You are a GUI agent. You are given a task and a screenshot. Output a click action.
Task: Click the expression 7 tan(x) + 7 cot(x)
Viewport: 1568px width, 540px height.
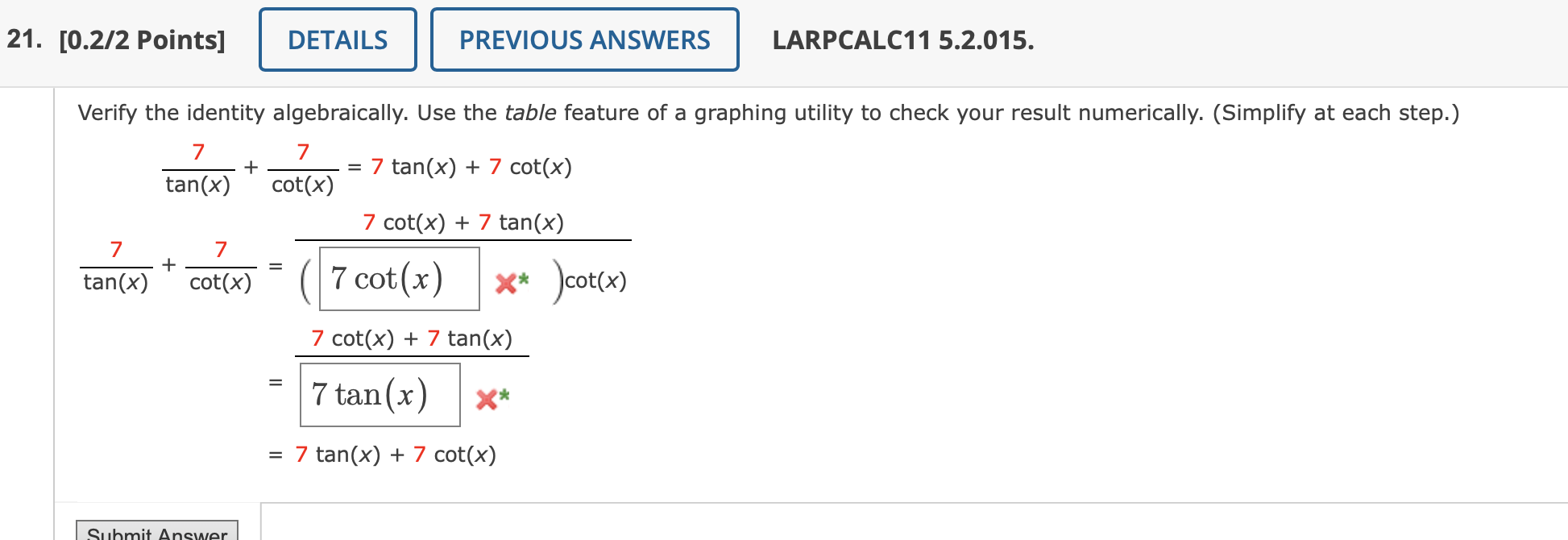(471, 167)
